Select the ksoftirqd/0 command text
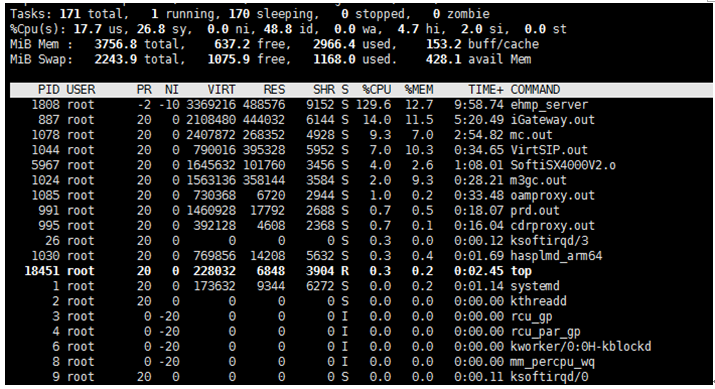715x389 pixels. 549,377
